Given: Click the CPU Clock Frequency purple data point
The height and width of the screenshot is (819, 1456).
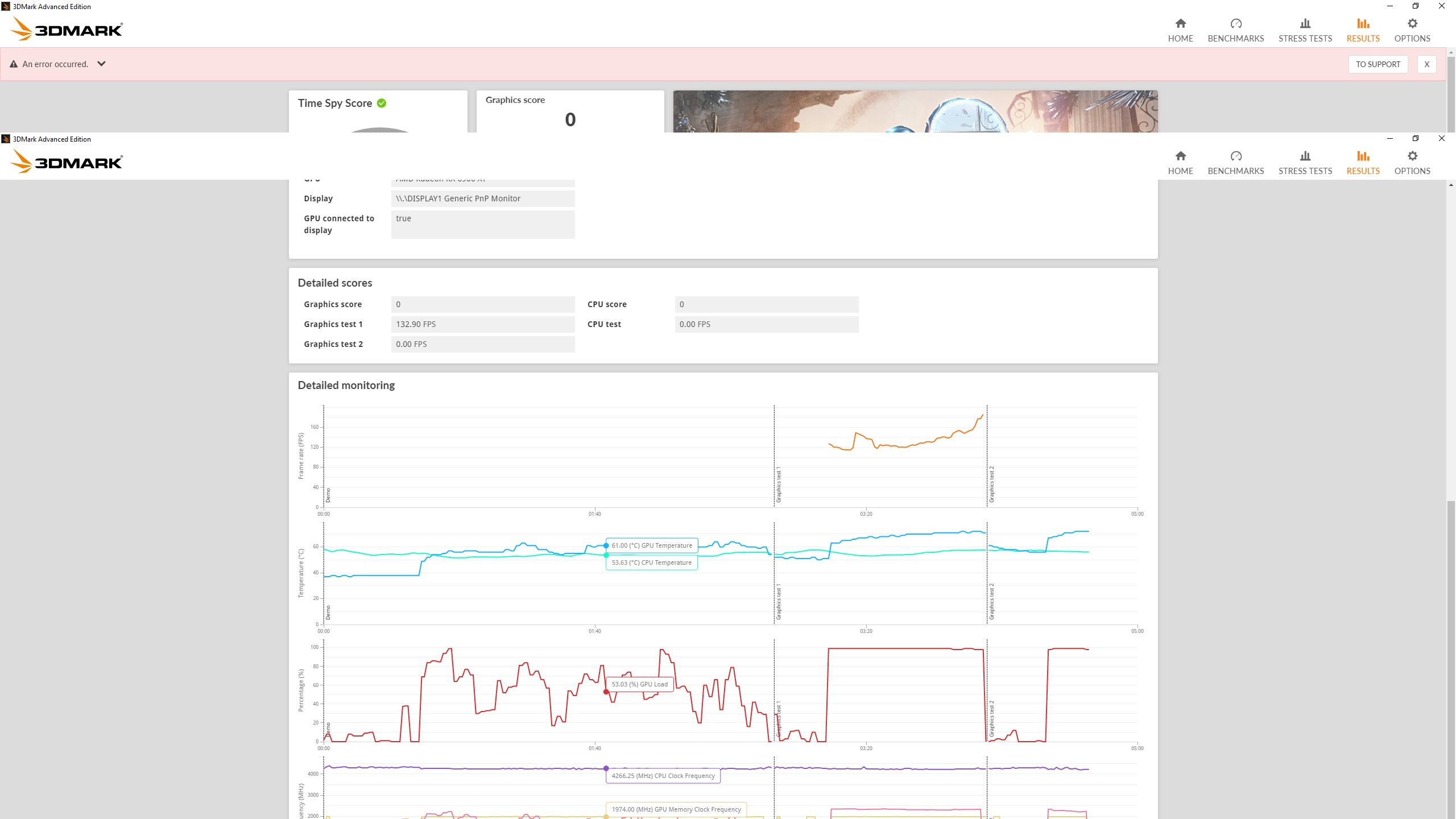Looking at the screenshot, I should pyautogui.click(x=606, y=768).
